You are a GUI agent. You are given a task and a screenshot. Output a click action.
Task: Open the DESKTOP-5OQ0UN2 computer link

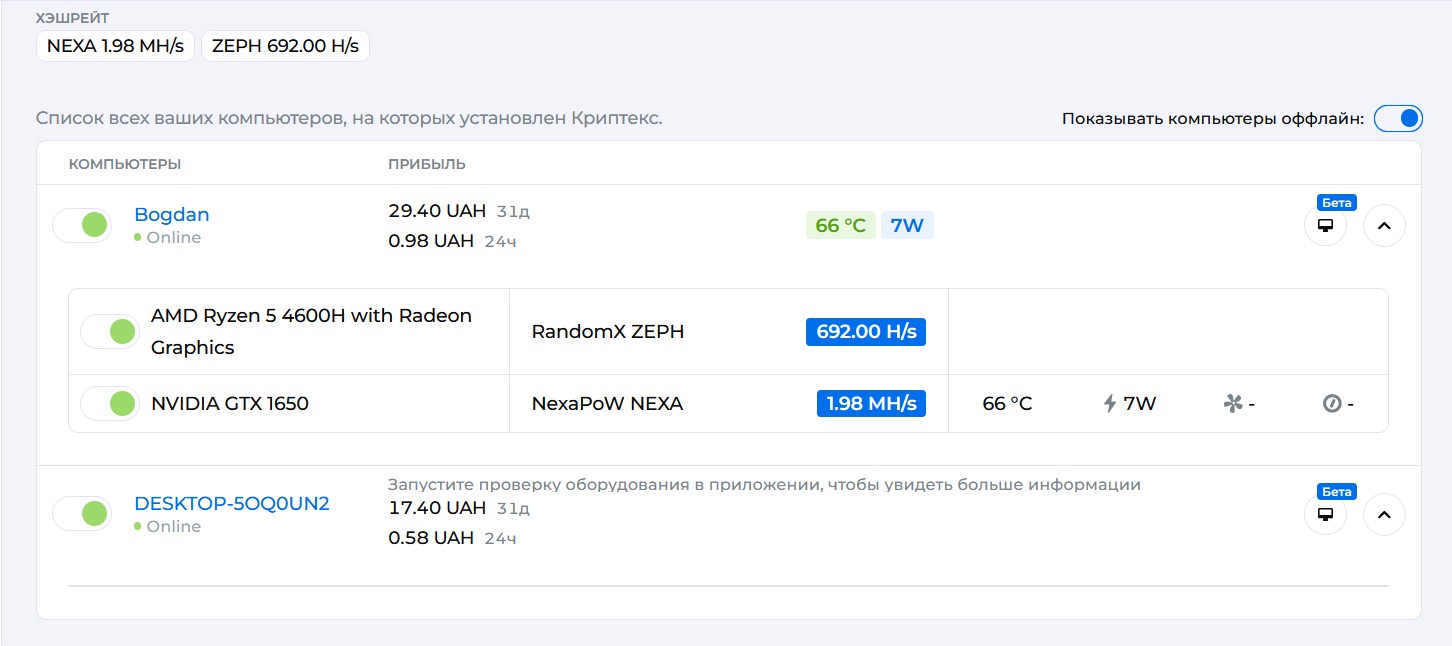pyautogui.click(x=232, y=504)
